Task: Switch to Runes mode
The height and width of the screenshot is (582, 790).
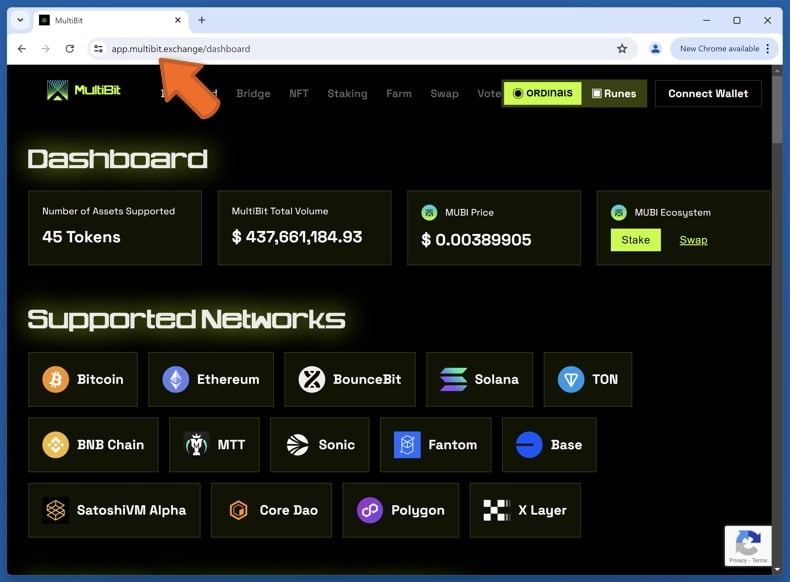Action: pyautogui.click(x=614, y=93)
